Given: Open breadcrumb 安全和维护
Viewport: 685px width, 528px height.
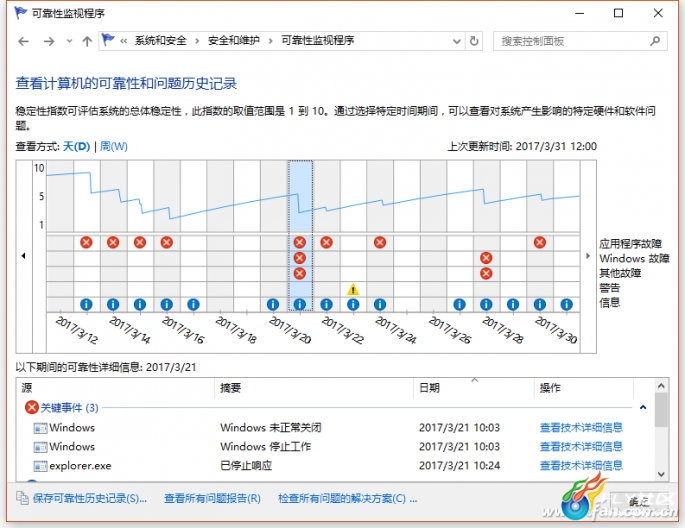Looking at the screenshot, I should [234, 41].
